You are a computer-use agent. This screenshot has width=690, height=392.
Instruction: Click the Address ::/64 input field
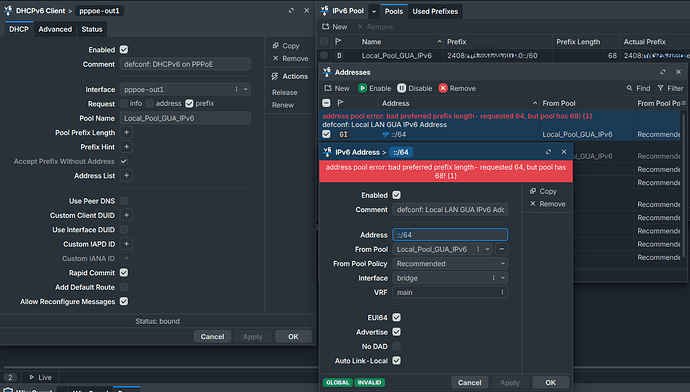click(450, 234)
